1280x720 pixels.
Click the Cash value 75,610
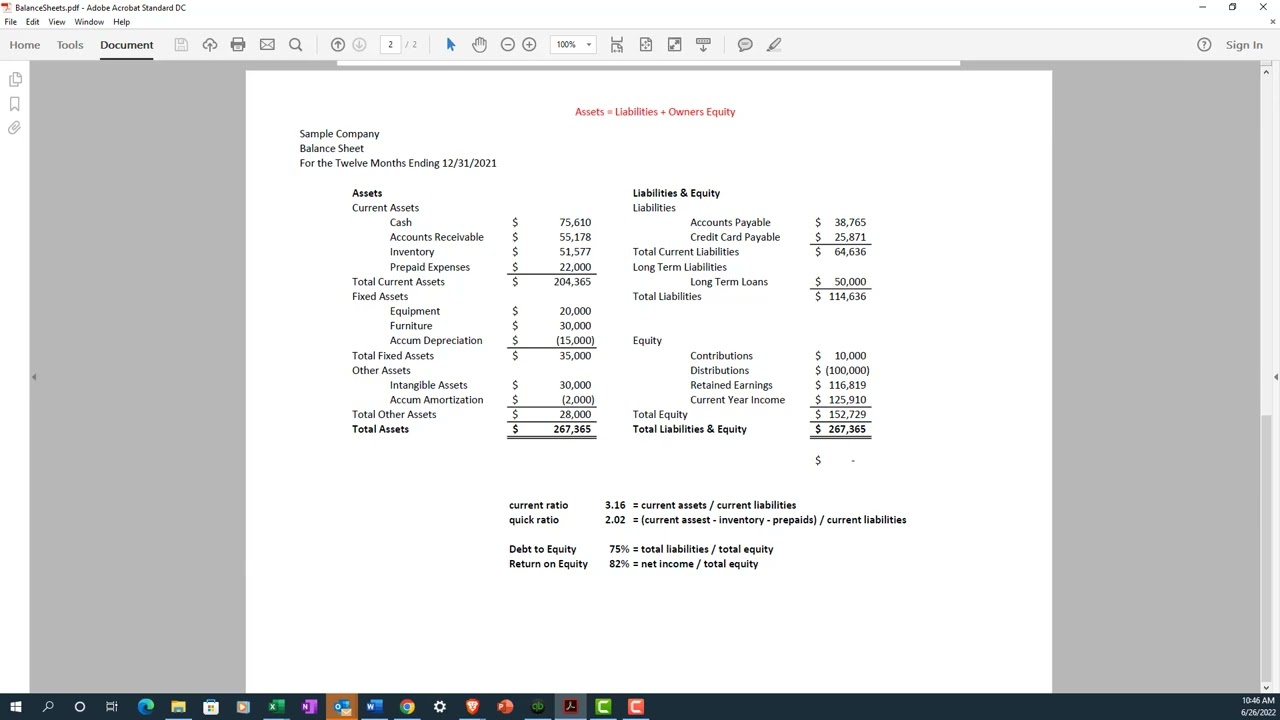point(575,223)
